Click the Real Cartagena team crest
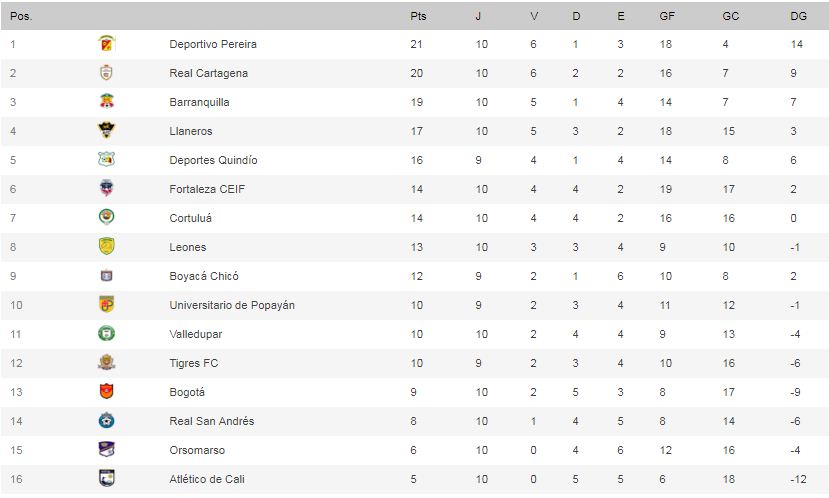 click(x=106, y=73)
